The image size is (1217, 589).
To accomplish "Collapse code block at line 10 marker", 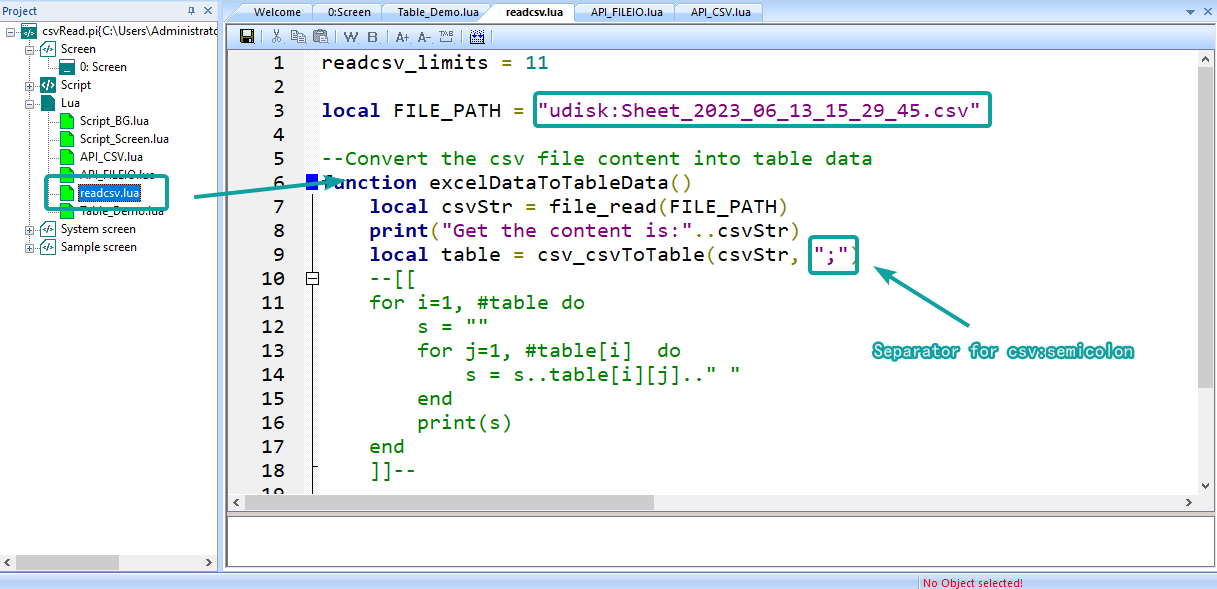I will tap(312, 280).
